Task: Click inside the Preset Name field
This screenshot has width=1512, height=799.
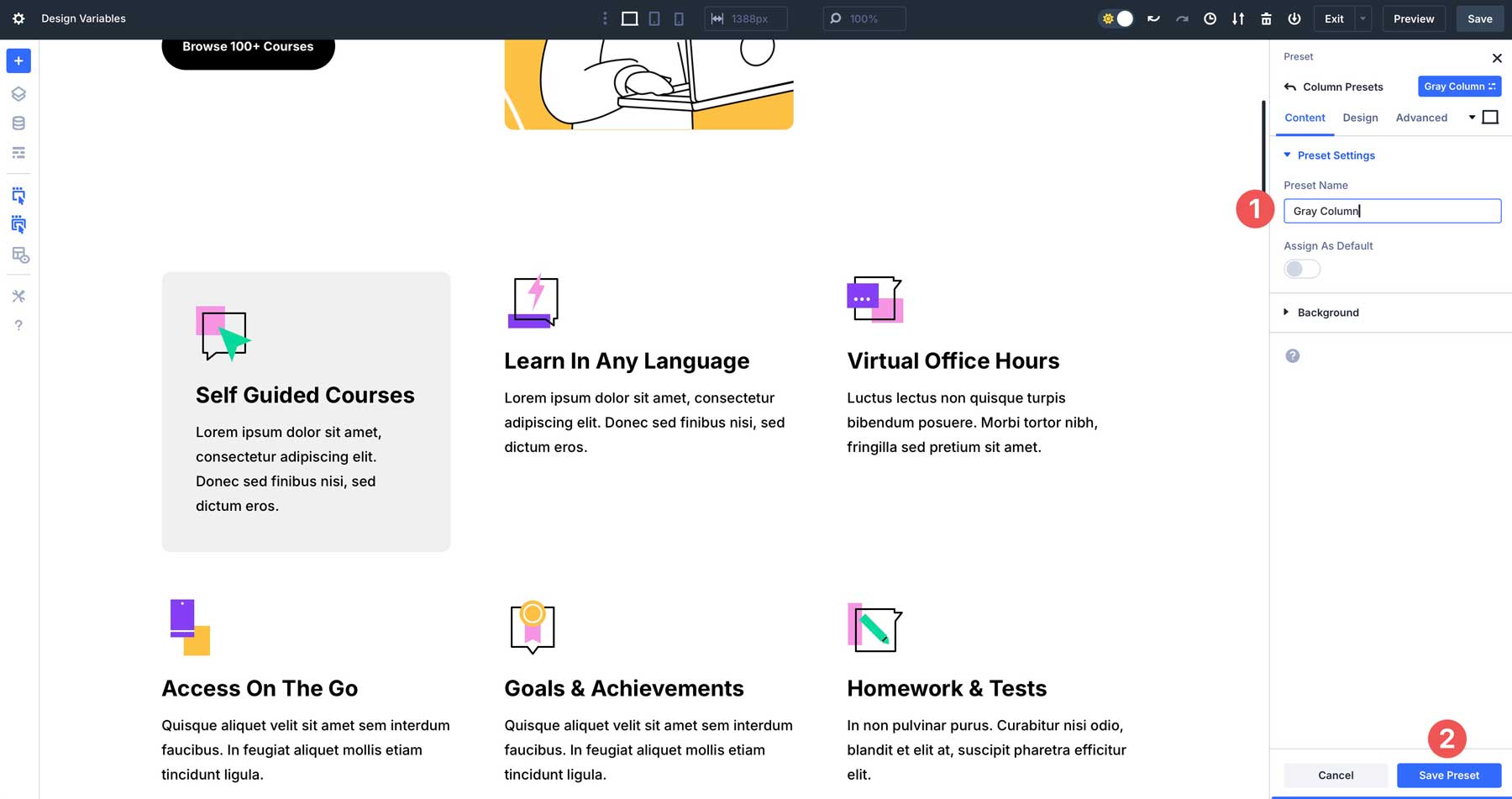Action: (x=1392, y=211)
